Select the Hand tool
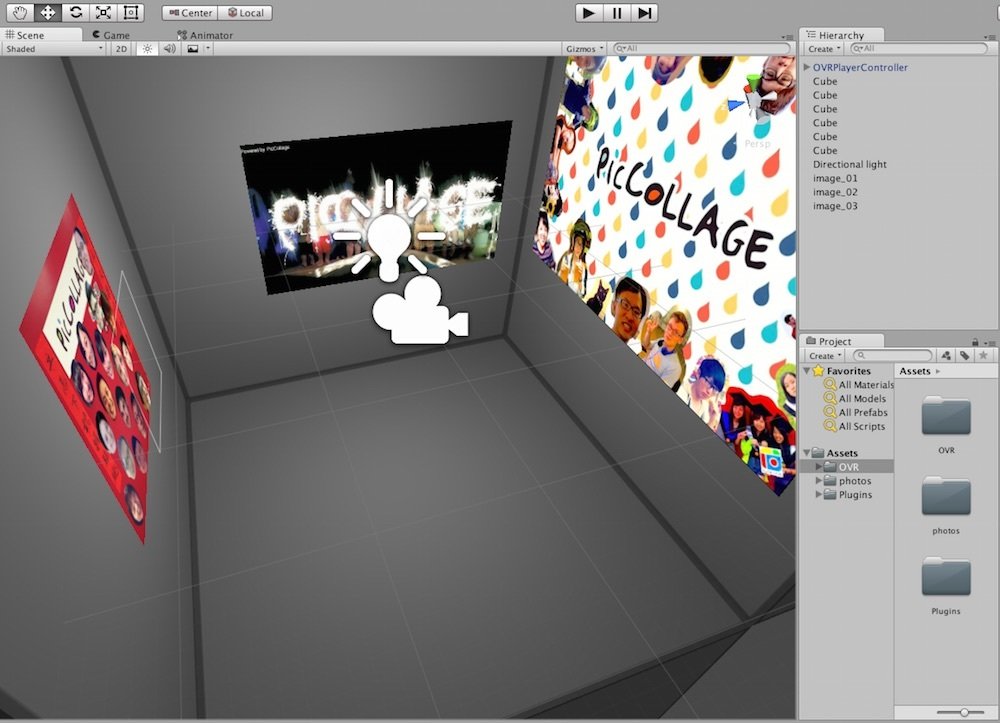The height and width of the screenshot is (723, 1000). pos(20,12)
